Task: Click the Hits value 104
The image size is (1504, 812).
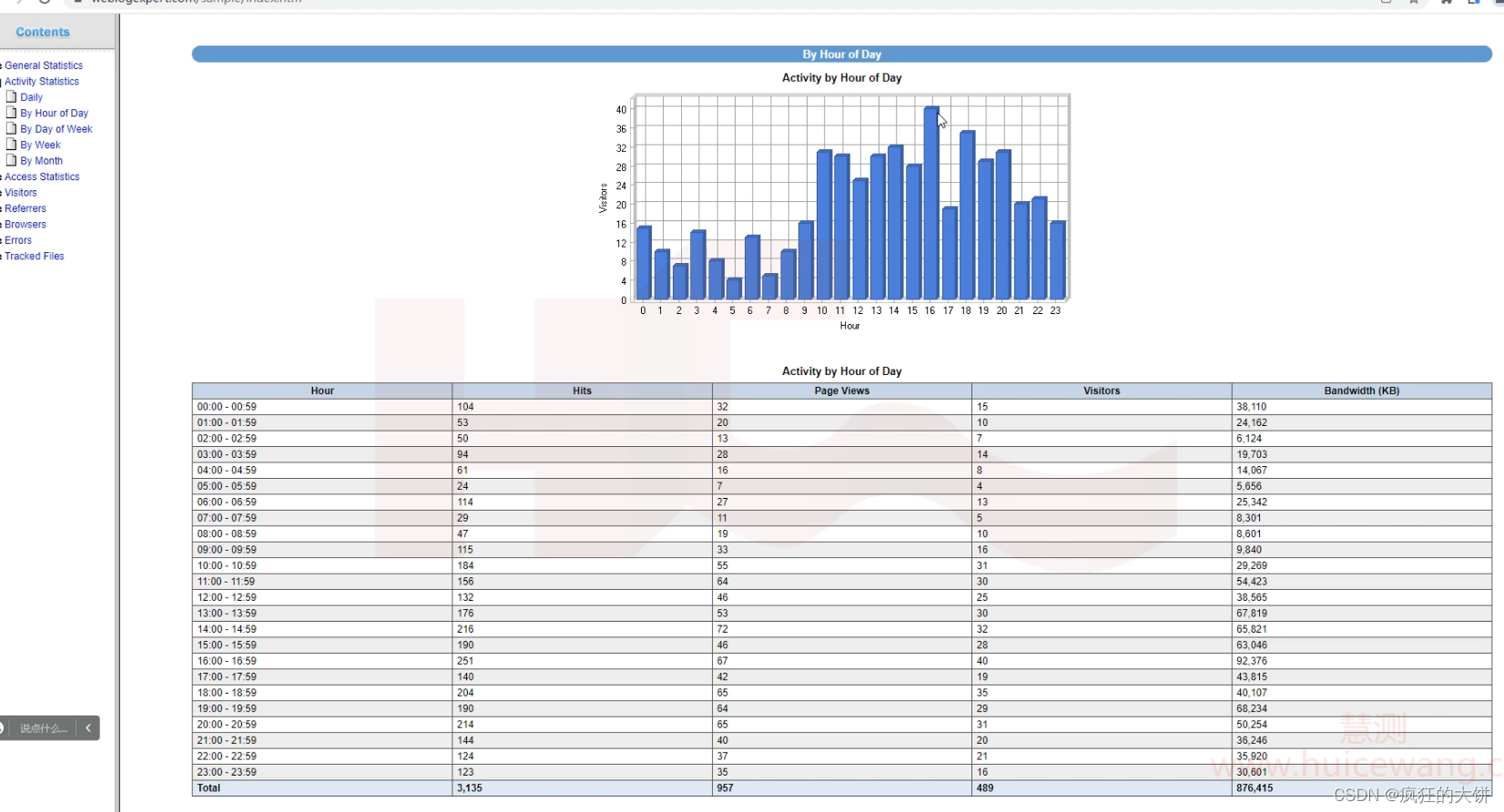Action: click(465, 407)
